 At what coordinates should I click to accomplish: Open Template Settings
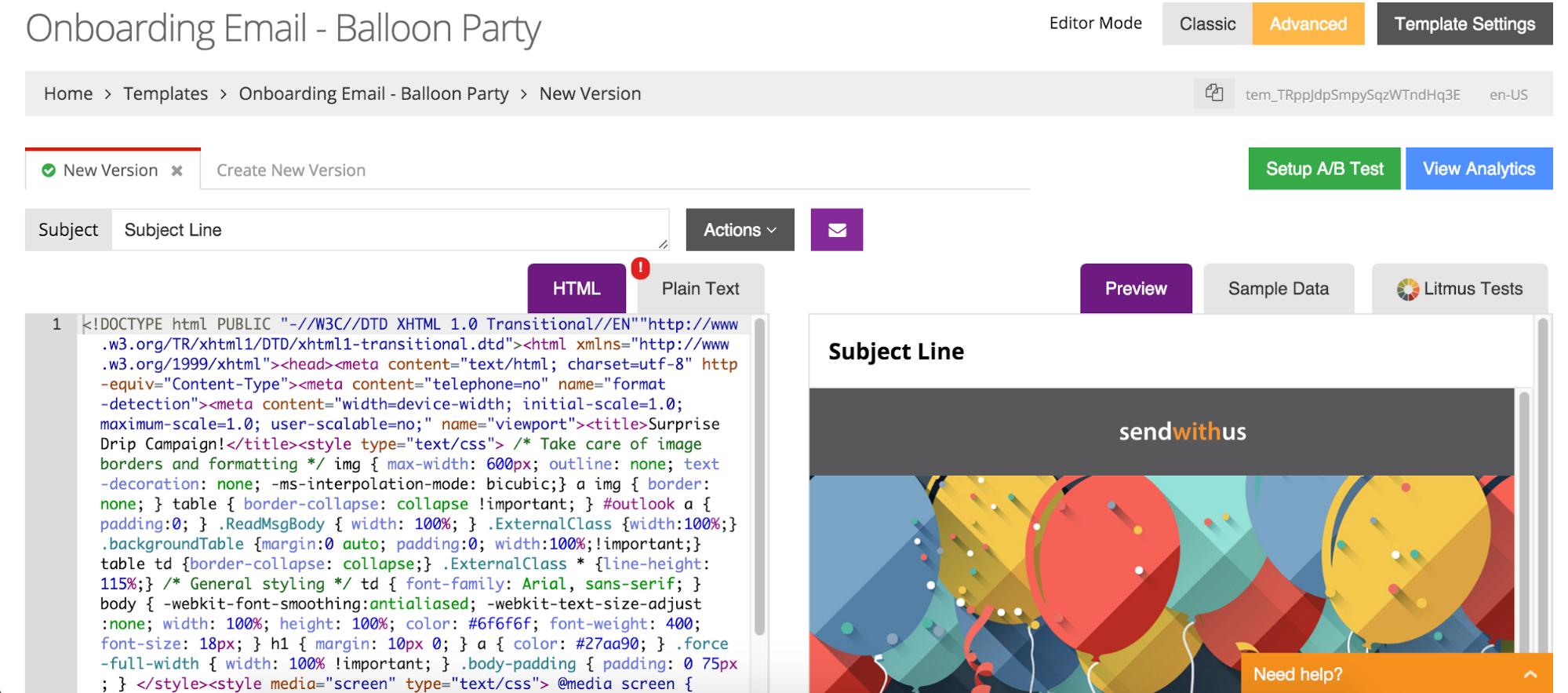pyautogui.click(x=1464, y=24)
